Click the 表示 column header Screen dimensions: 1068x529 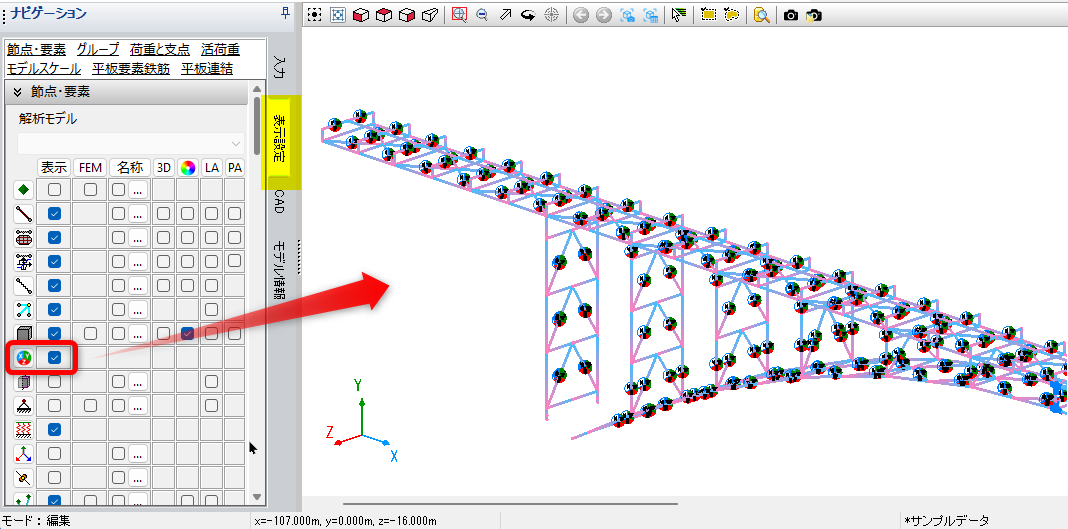(x=54, y=167)
